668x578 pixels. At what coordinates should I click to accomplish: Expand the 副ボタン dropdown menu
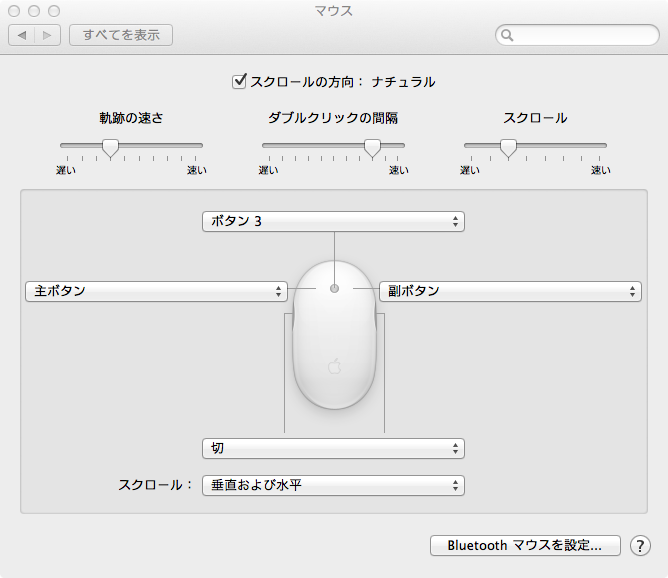coord(510,291)
